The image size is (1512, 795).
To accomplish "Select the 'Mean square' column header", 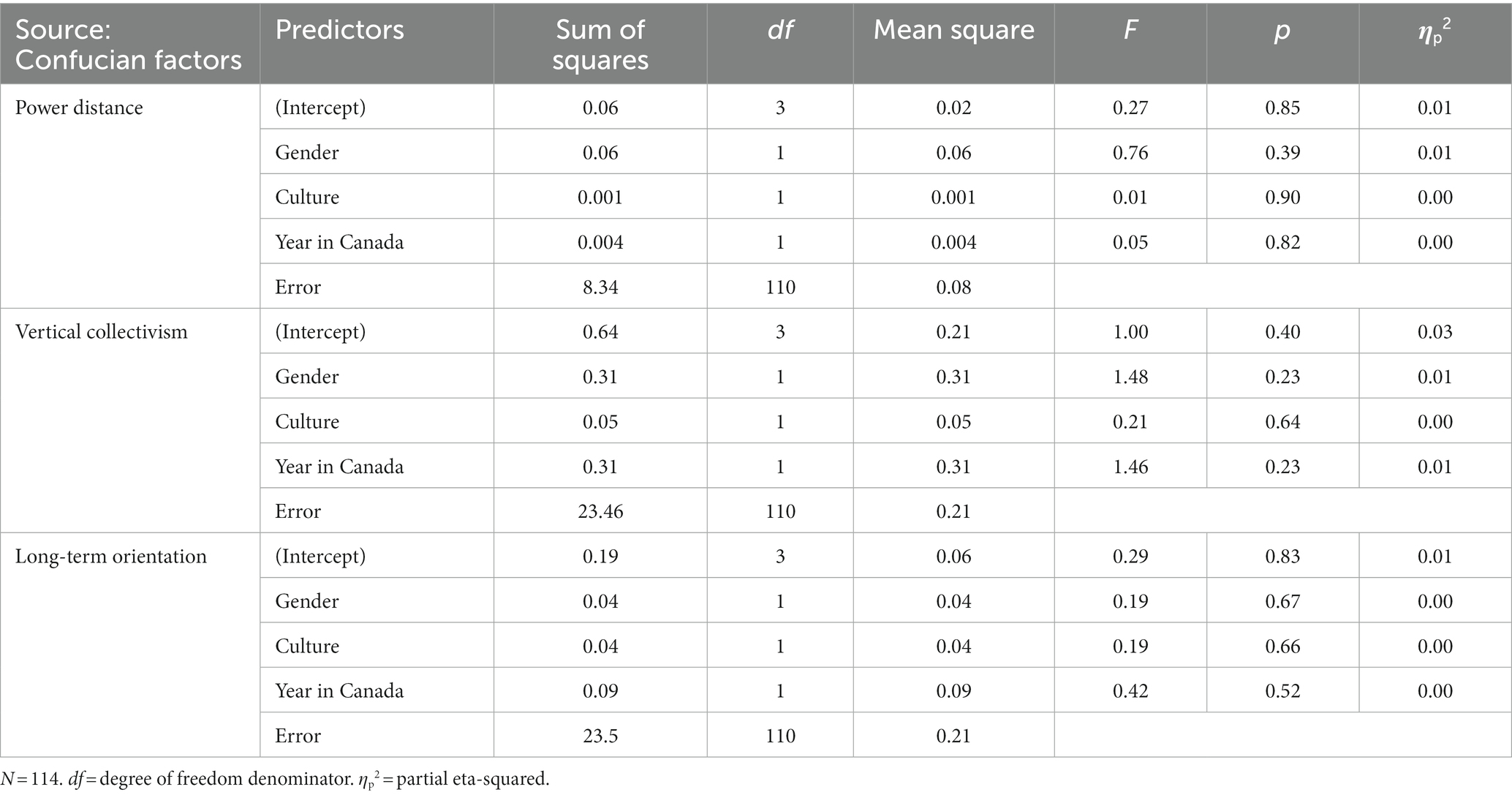I will pyautogui.click(x=953, y=30).
